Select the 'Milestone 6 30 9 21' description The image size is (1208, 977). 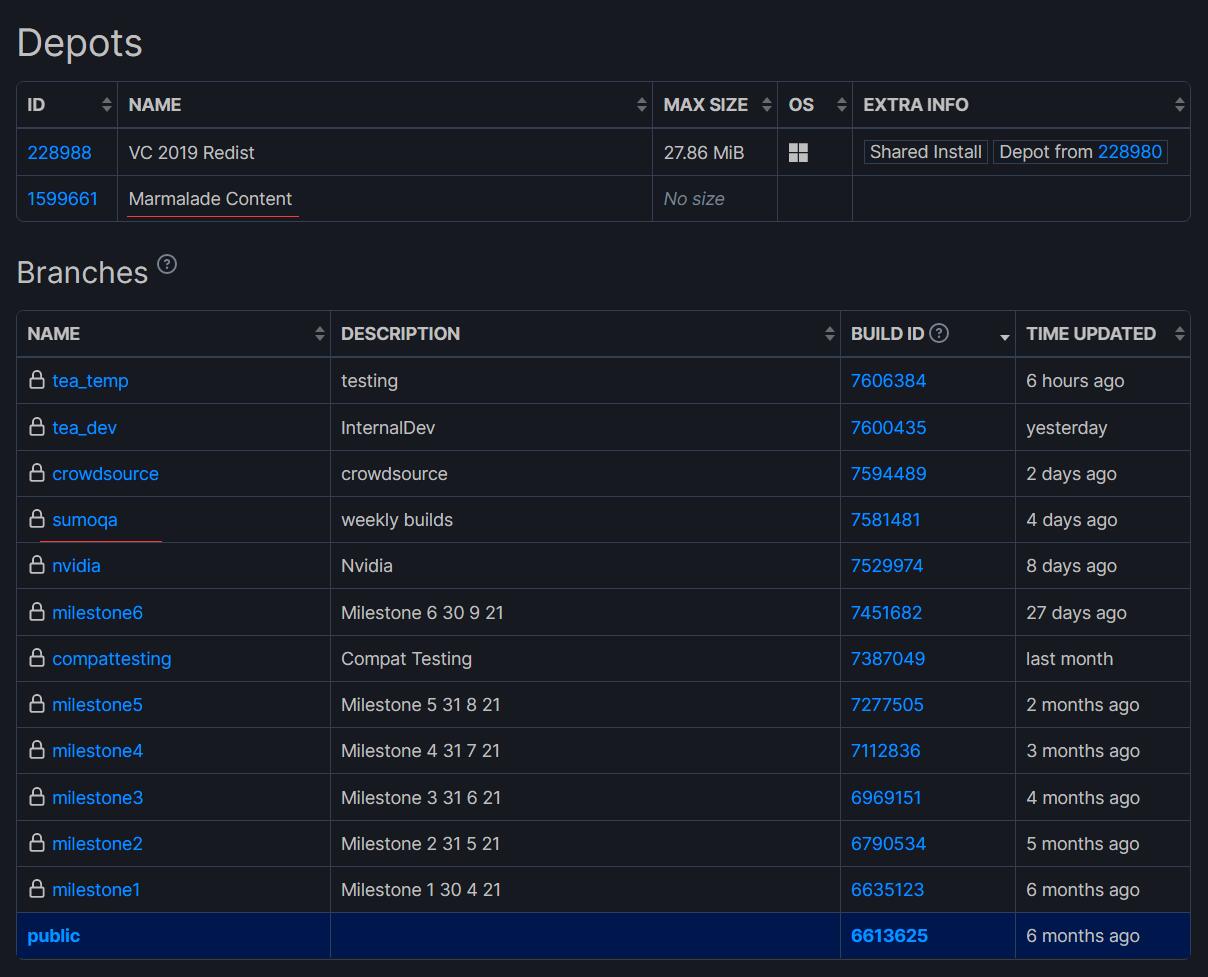pos(422,612)
